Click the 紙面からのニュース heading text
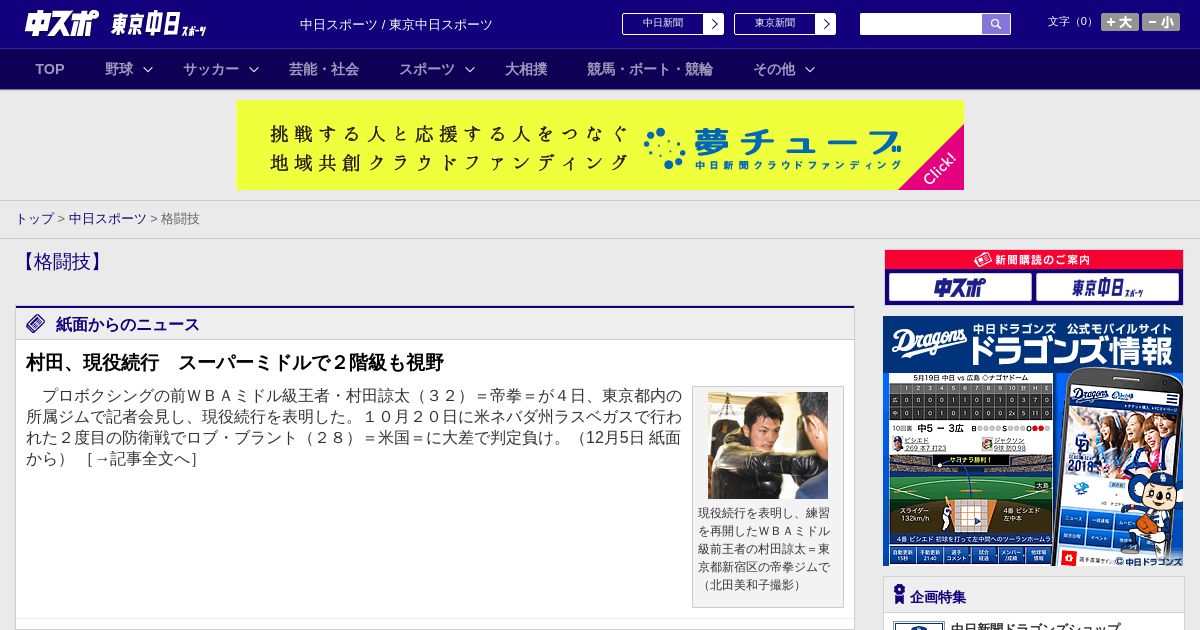This screenshot has height=630, width=1200. [x=128, y=324]
